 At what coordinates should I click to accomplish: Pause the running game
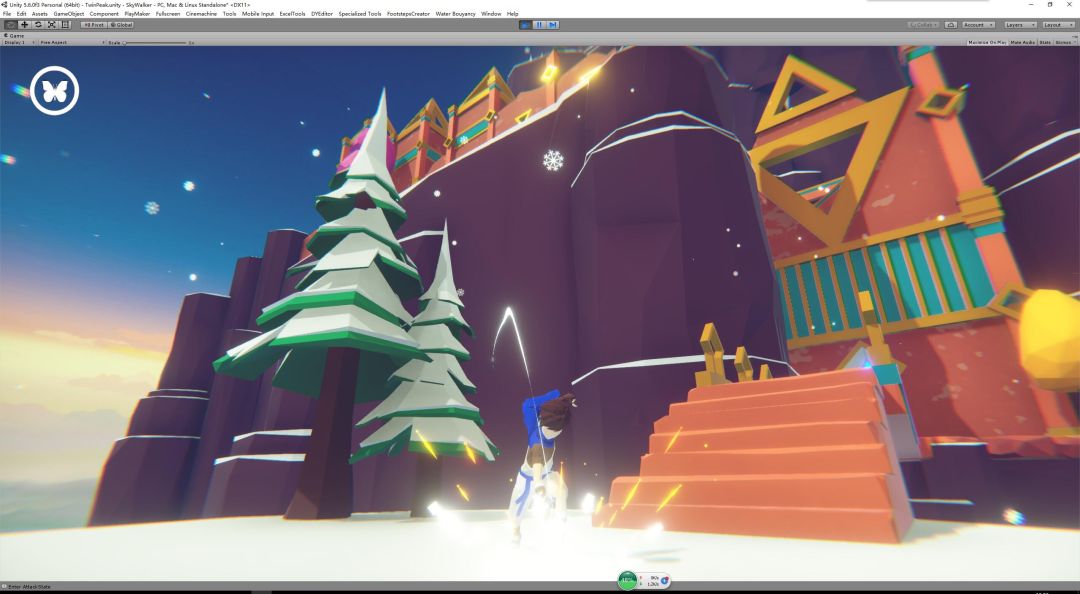point(539,25)
